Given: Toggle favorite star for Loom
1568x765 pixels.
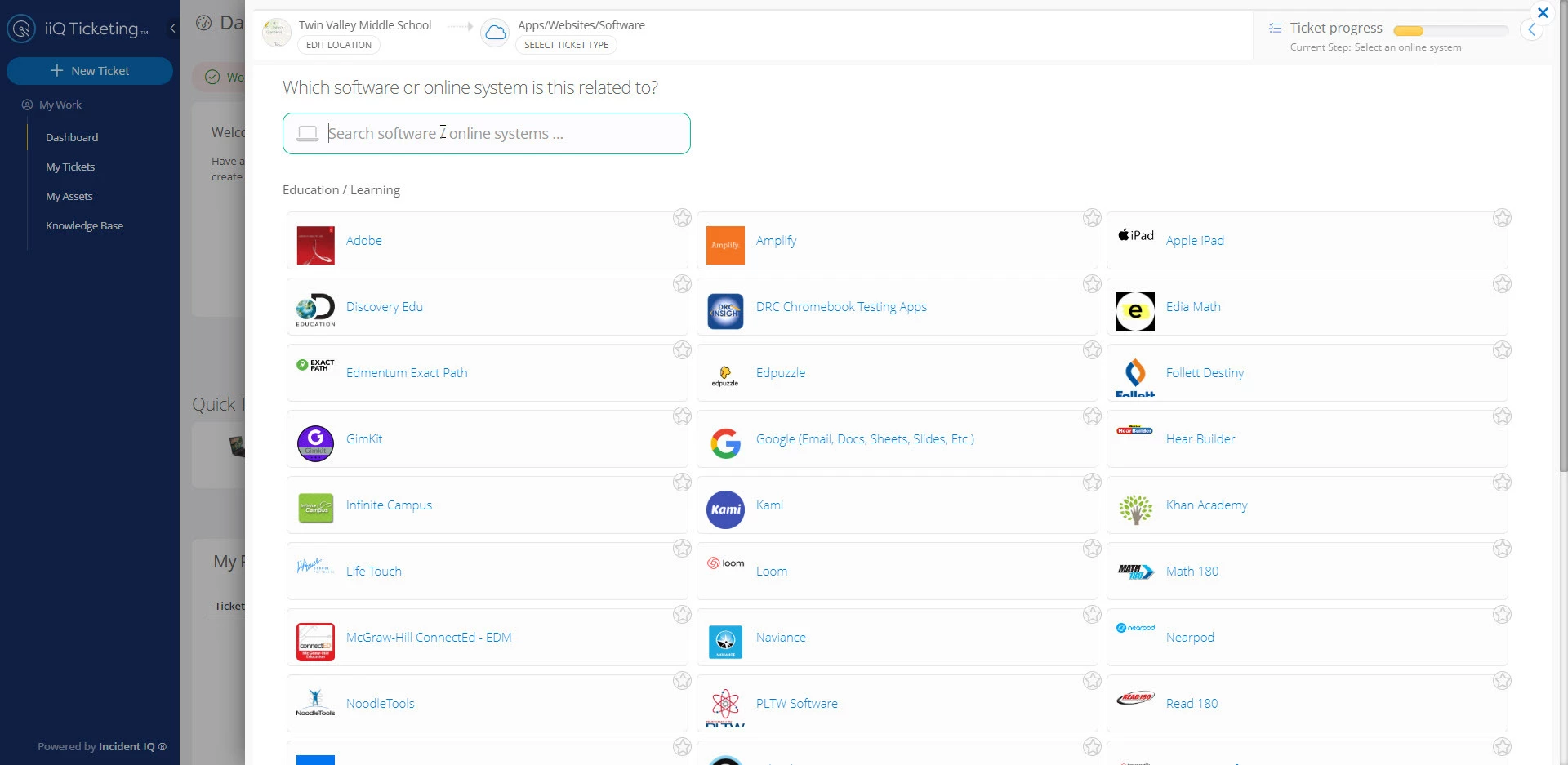Looking at the screenshot, I should click(1093, 548).
